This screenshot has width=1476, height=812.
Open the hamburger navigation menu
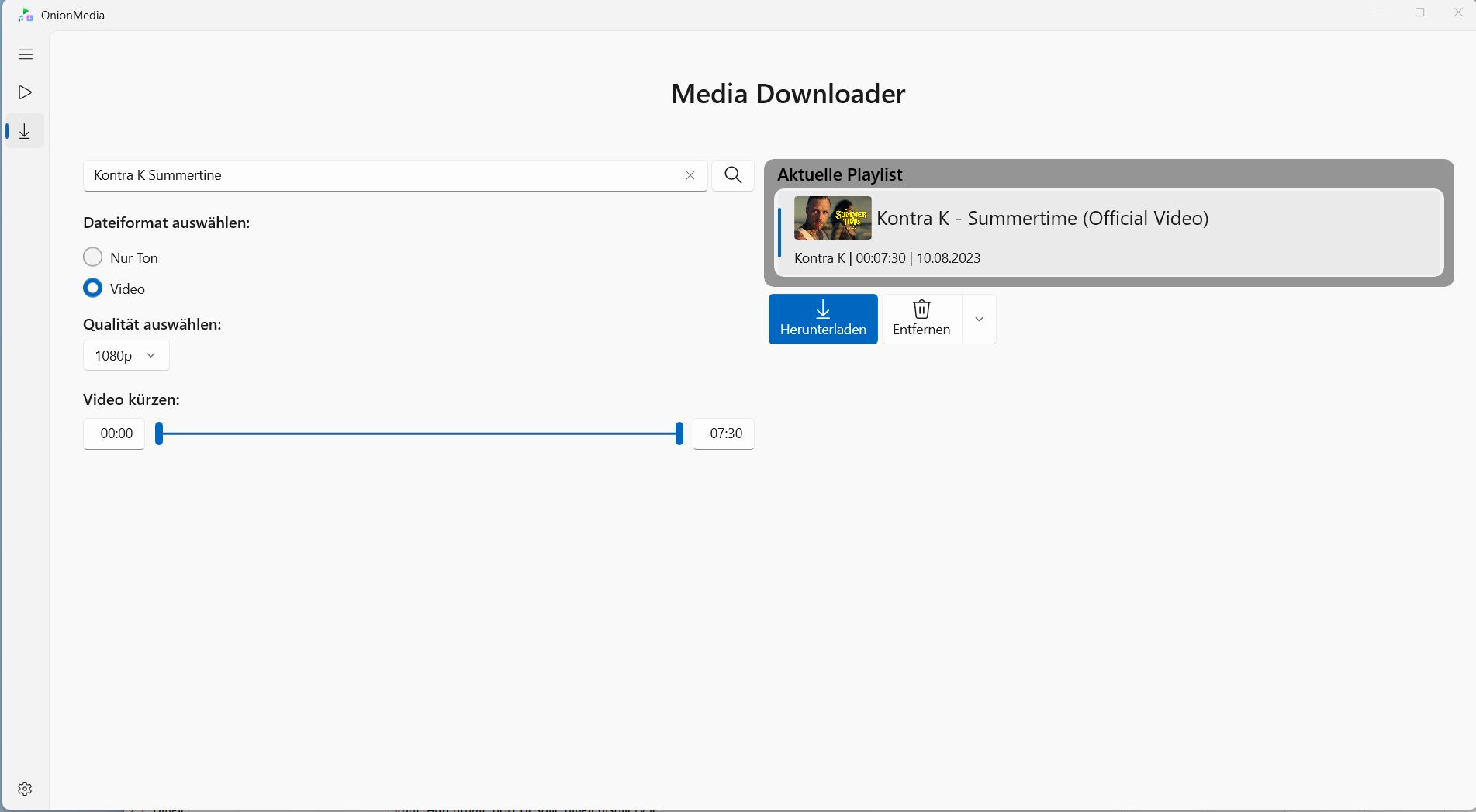[26, 54]
